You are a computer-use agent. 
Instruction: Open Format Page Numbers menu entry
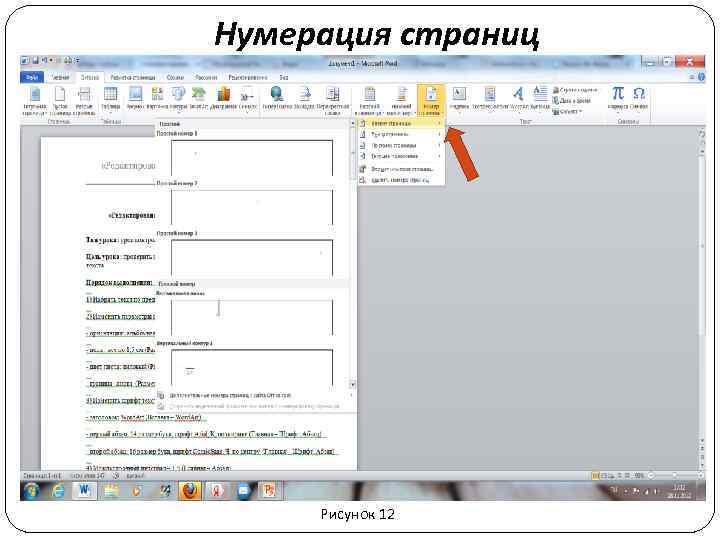401,169
